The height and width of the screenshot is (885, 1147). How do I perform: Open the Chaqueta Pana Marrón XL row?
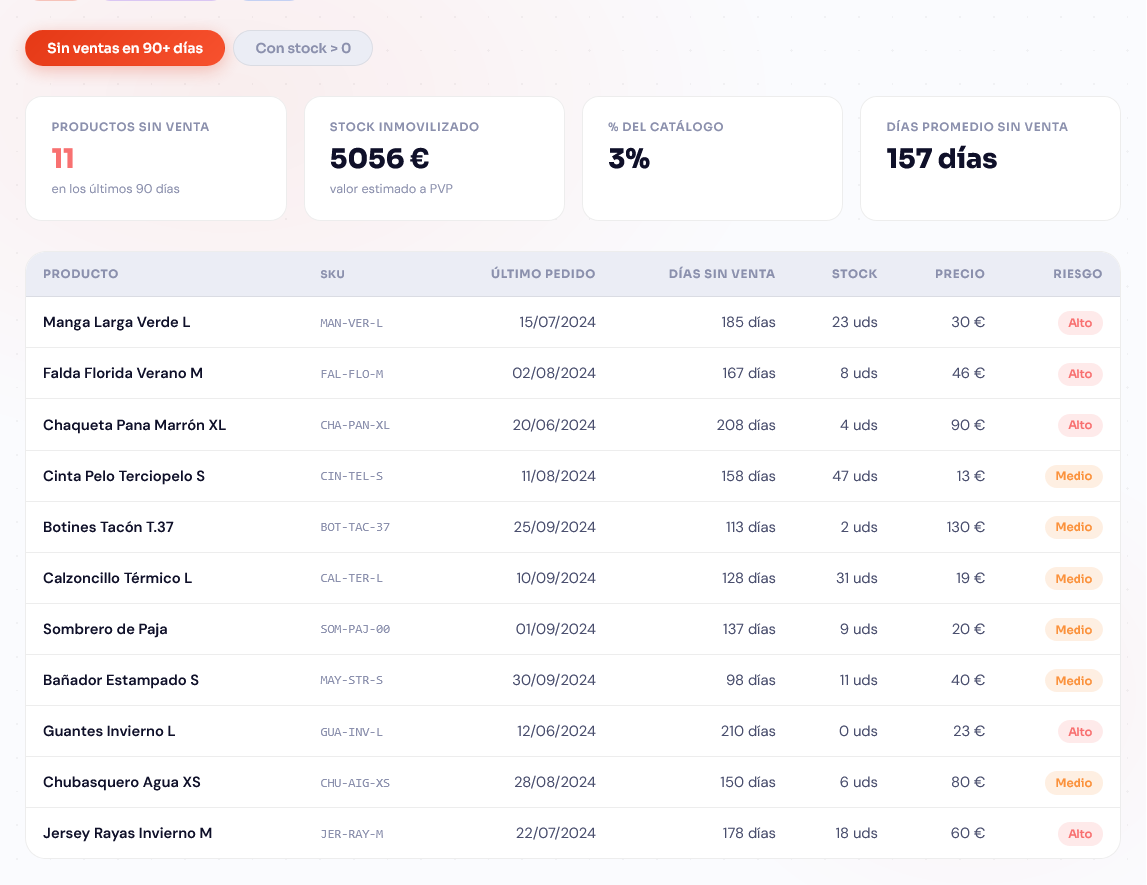[x=135, y=425]
